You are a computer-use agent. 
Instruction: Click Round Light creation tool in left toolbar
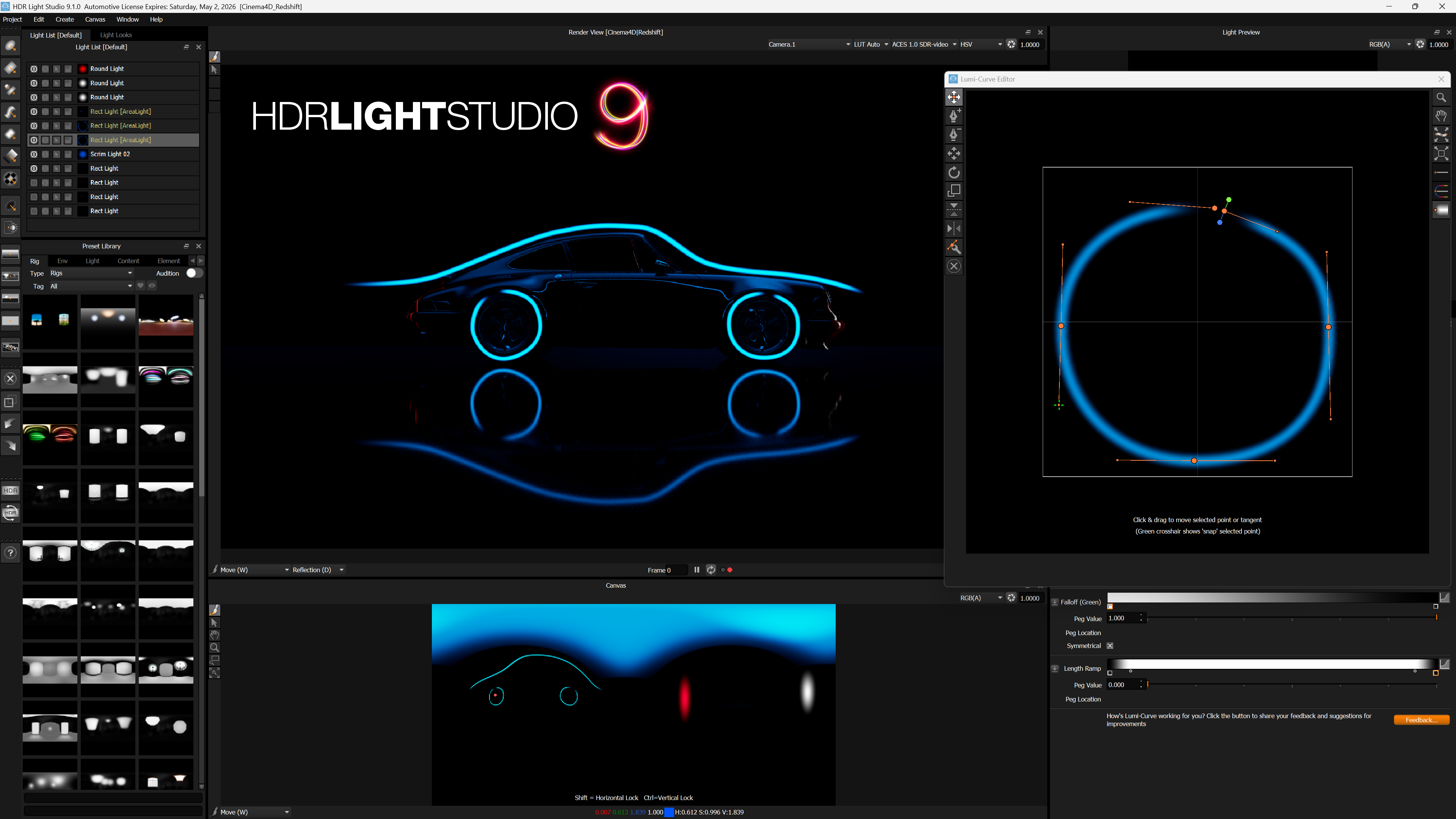click(x=11, y=46)
